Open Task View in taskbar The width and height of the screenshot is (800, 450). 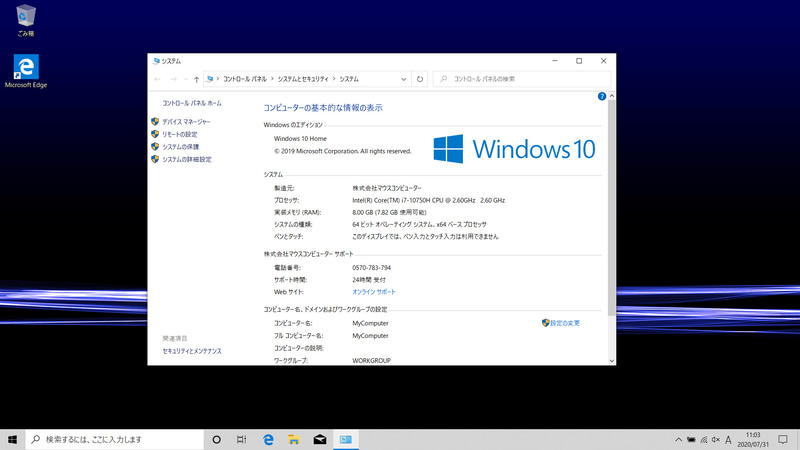pos(241,439)
